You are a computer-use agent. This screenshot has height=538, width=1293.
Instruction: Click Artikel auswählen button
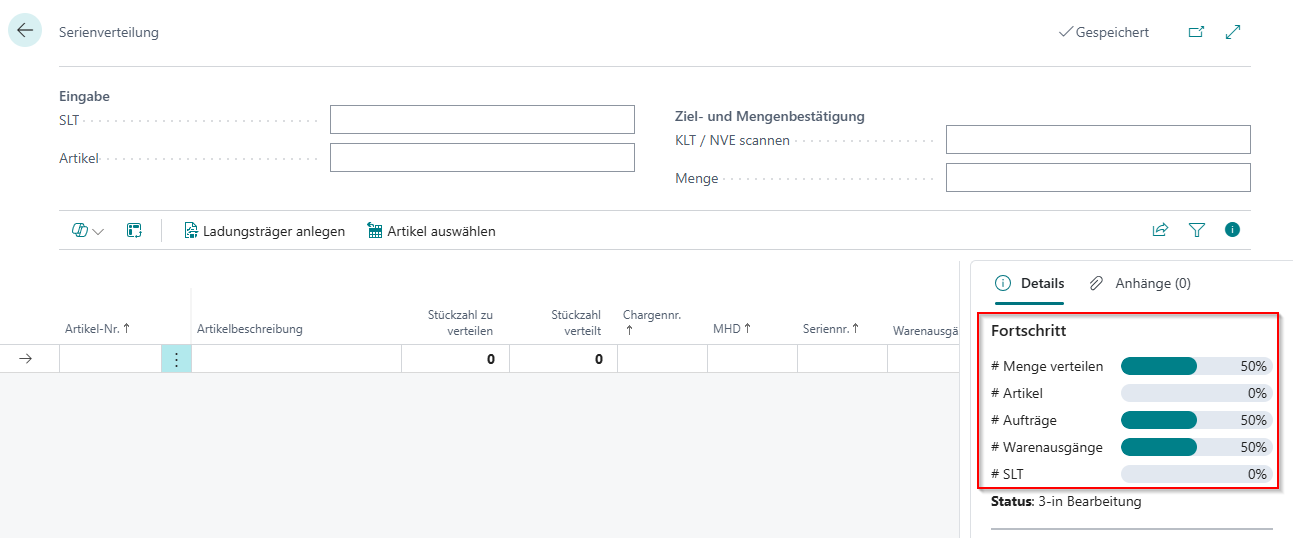(432, 231)
